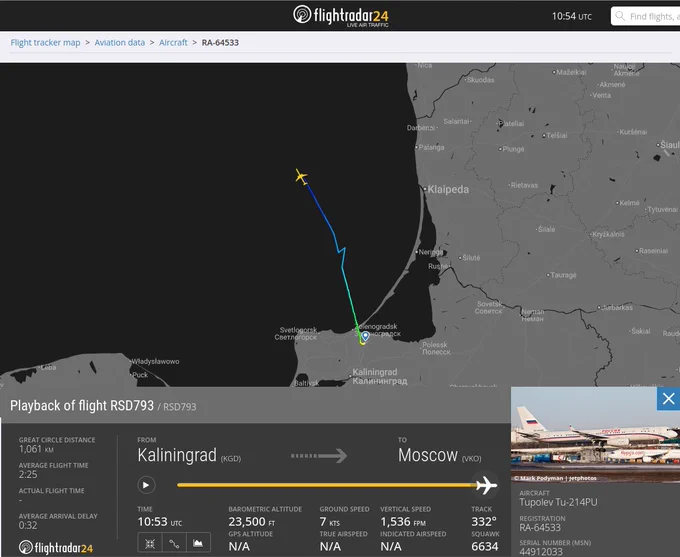Click the center map on aircraft icon
Viewport: 680px width, 557px height.
click(x=150, y=544)
